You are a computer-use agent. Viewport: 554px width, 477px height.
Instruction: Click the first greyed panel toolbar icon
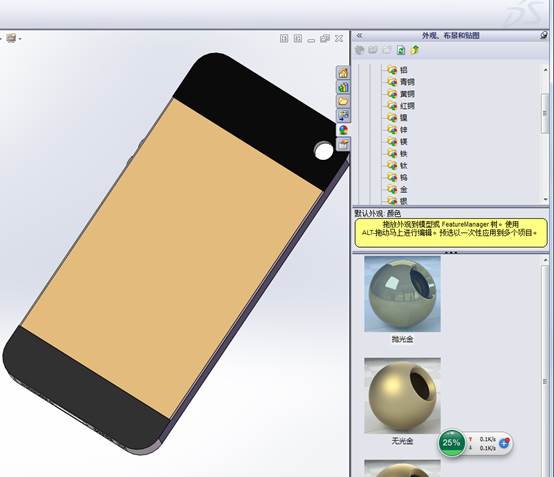coord(360,50)
